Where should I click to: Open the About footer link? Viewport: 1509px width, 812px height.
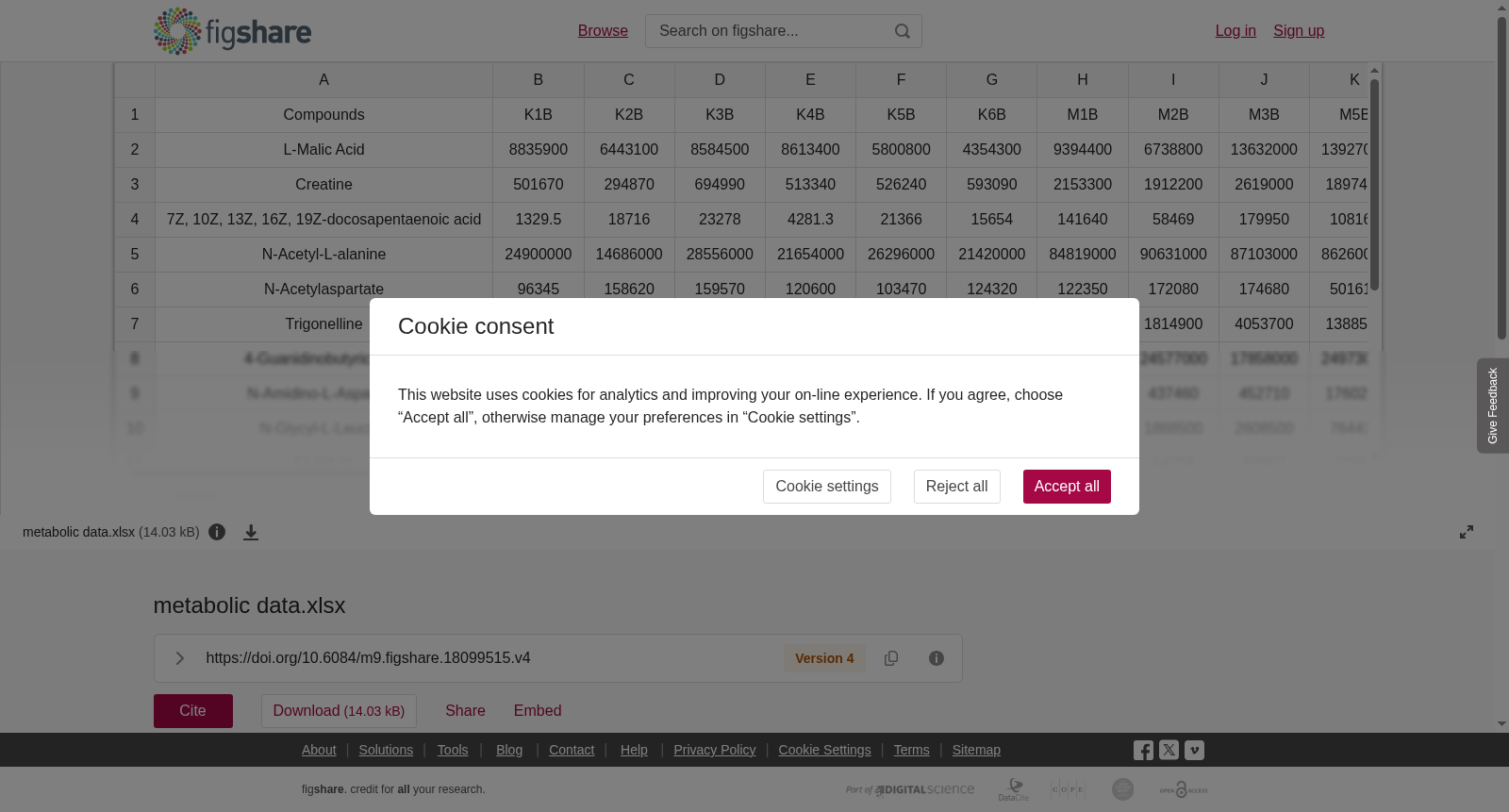pos(319,750)
